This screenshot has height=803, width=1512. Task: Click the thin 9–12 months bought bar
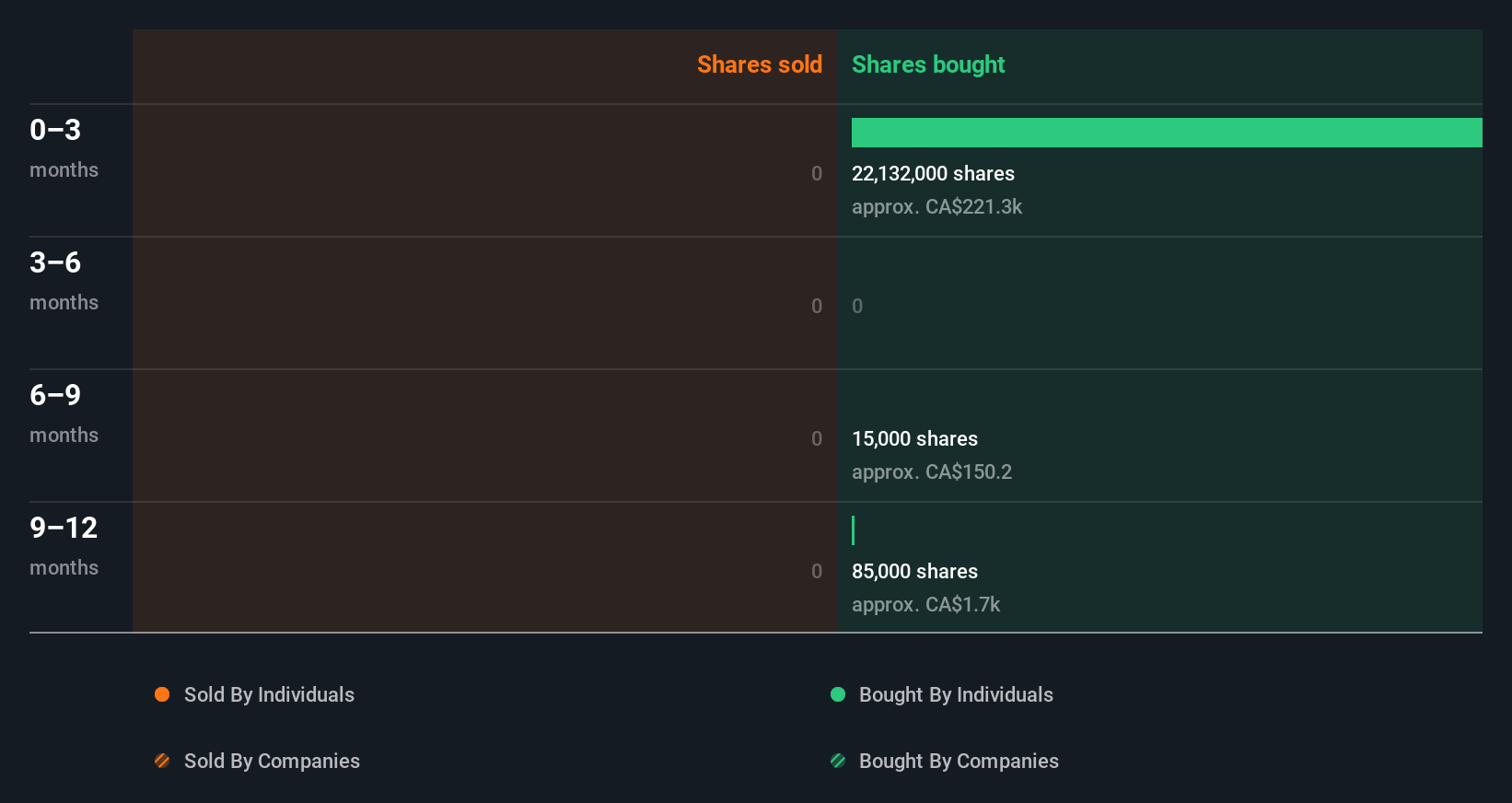click(x=854, y=530)
